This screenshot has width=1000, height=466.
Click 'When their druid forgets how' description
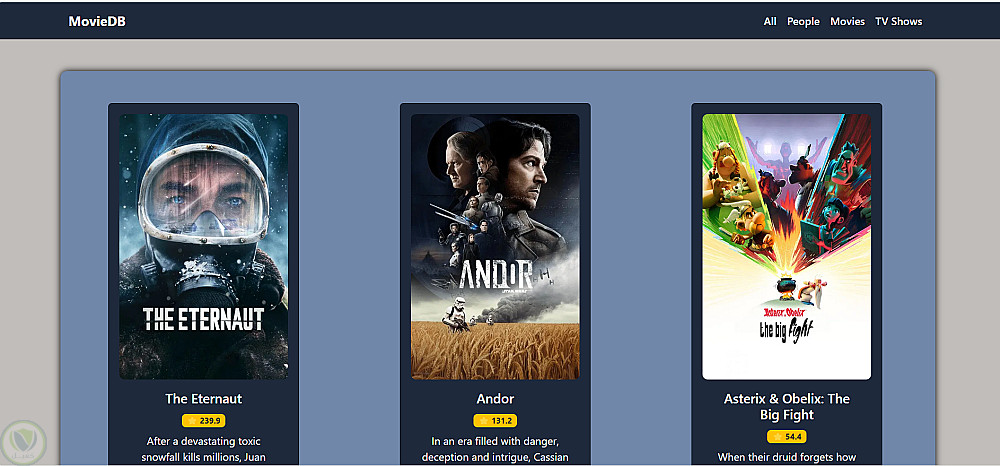(x=787, y=457)
